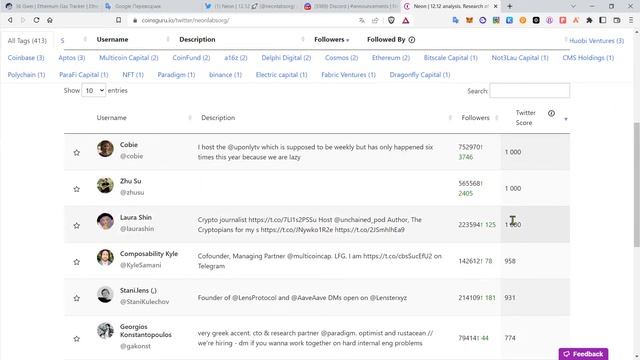
Task: Switch to the Ethereum Gas Tracker tab
Action: [51, 6]
